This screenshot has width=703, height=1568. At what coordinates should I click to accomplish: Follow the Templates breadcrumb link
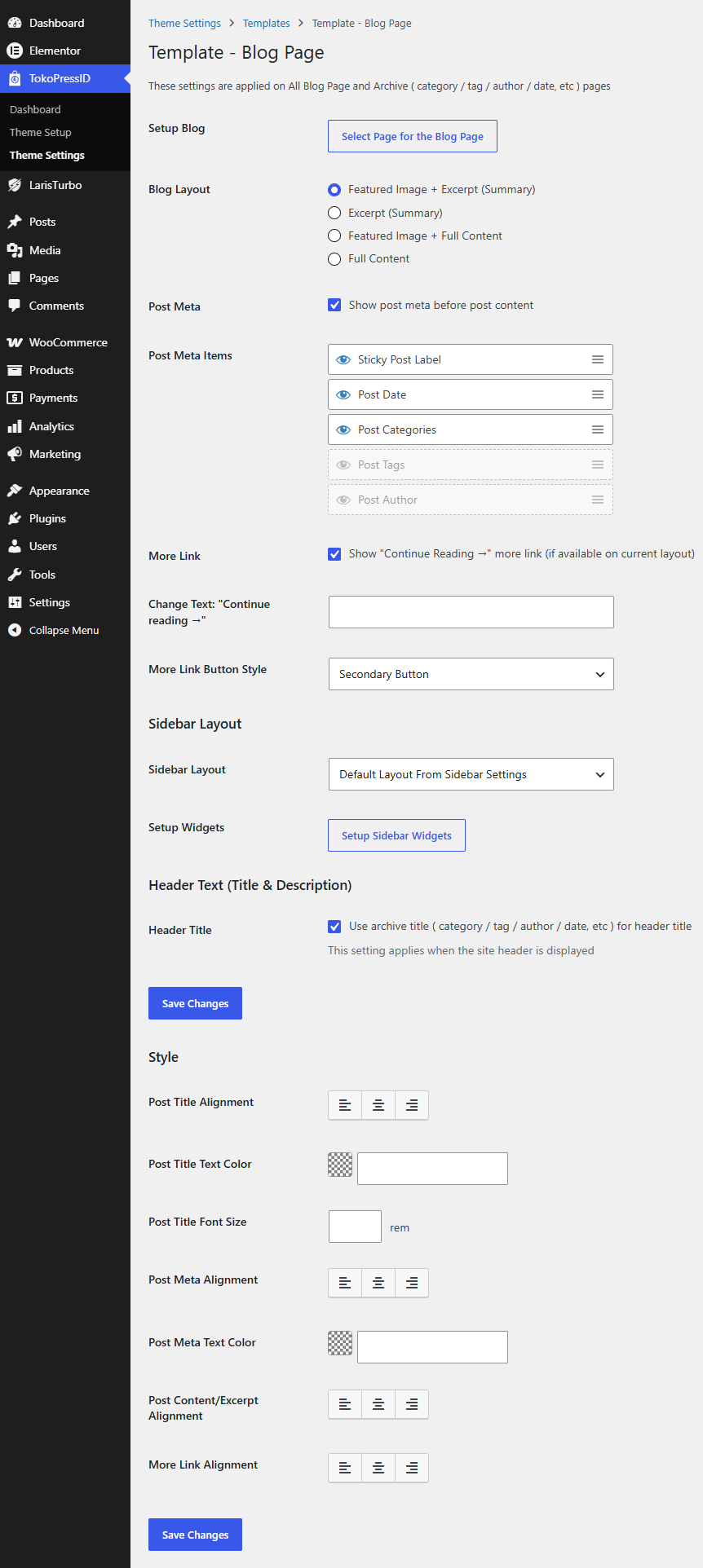tap(267, 23)
